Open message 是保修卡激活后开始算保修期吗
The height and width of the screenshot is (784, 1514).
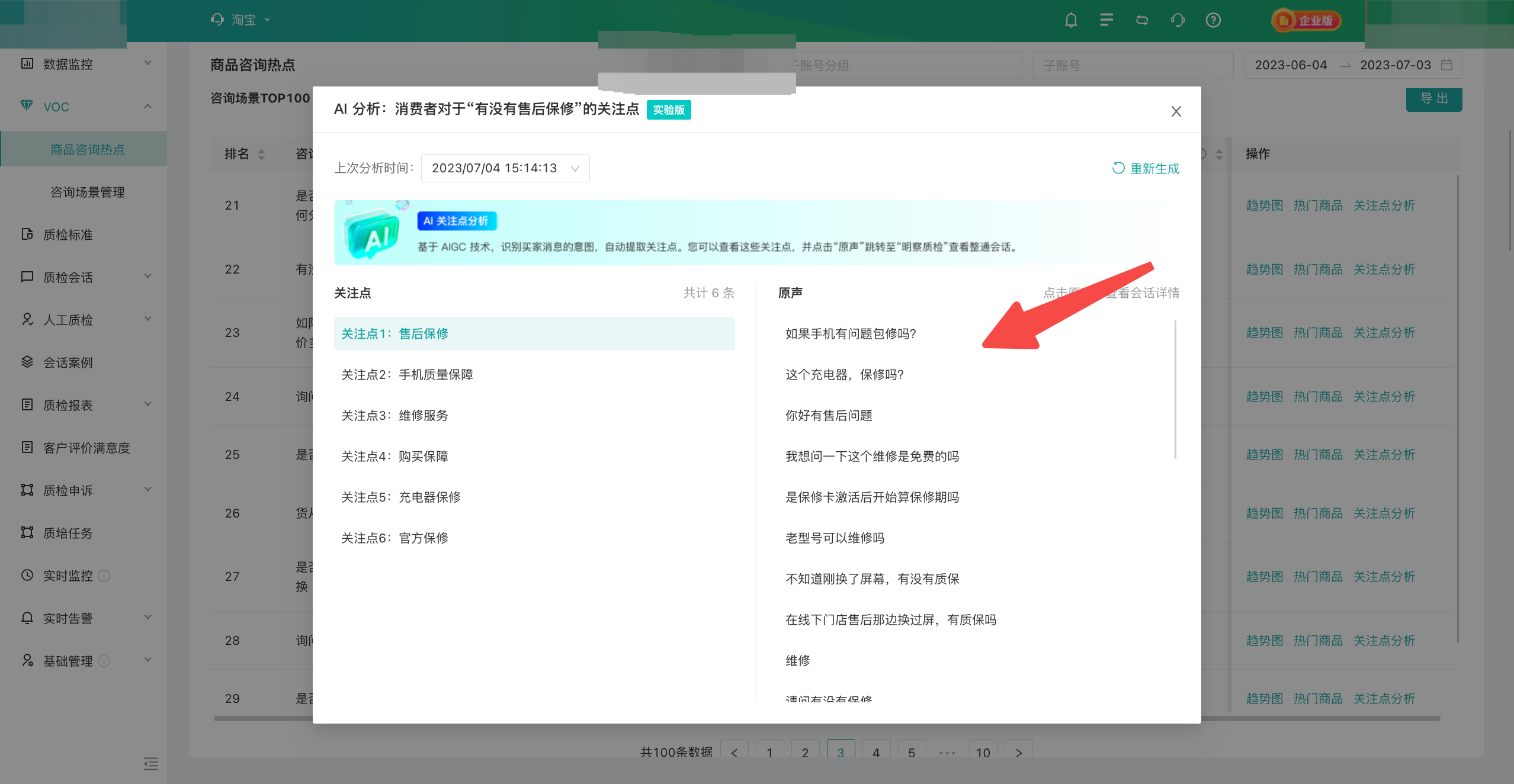coord(872,497)
